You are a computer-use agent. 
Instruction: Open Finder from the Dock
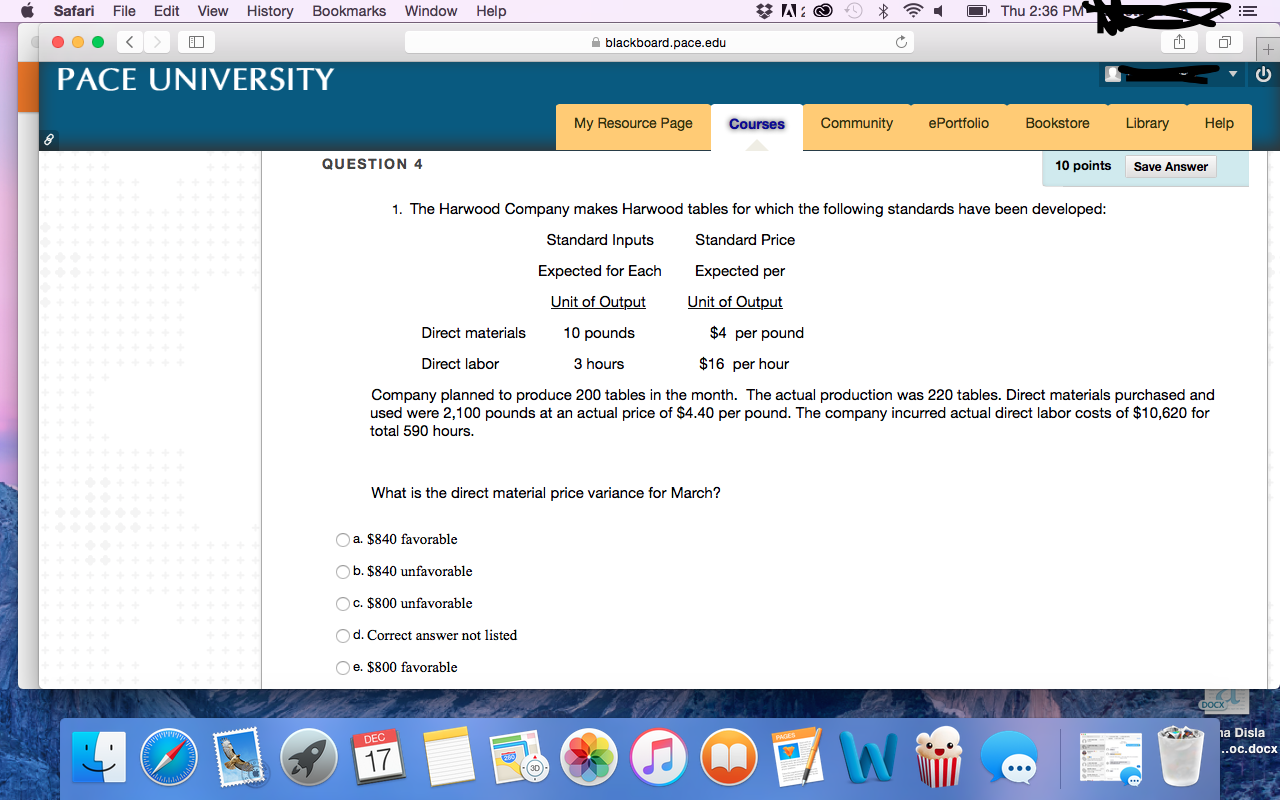tap(100, 756)
